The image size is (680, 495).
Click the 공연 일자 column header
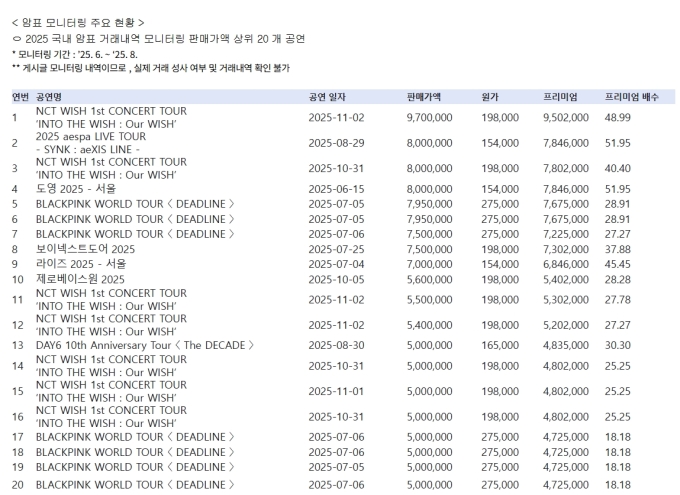point(327,97)
